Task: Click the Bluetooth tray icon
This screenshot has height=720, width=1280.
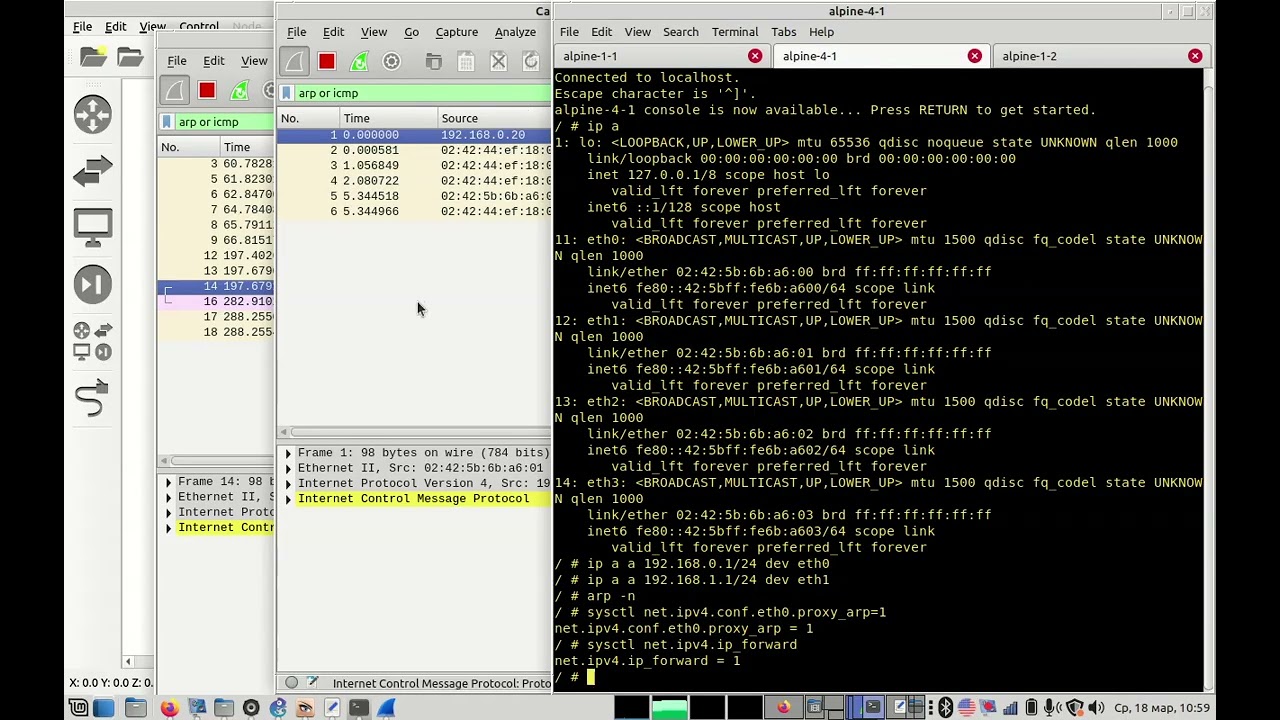Action: (x=945, y=708)
